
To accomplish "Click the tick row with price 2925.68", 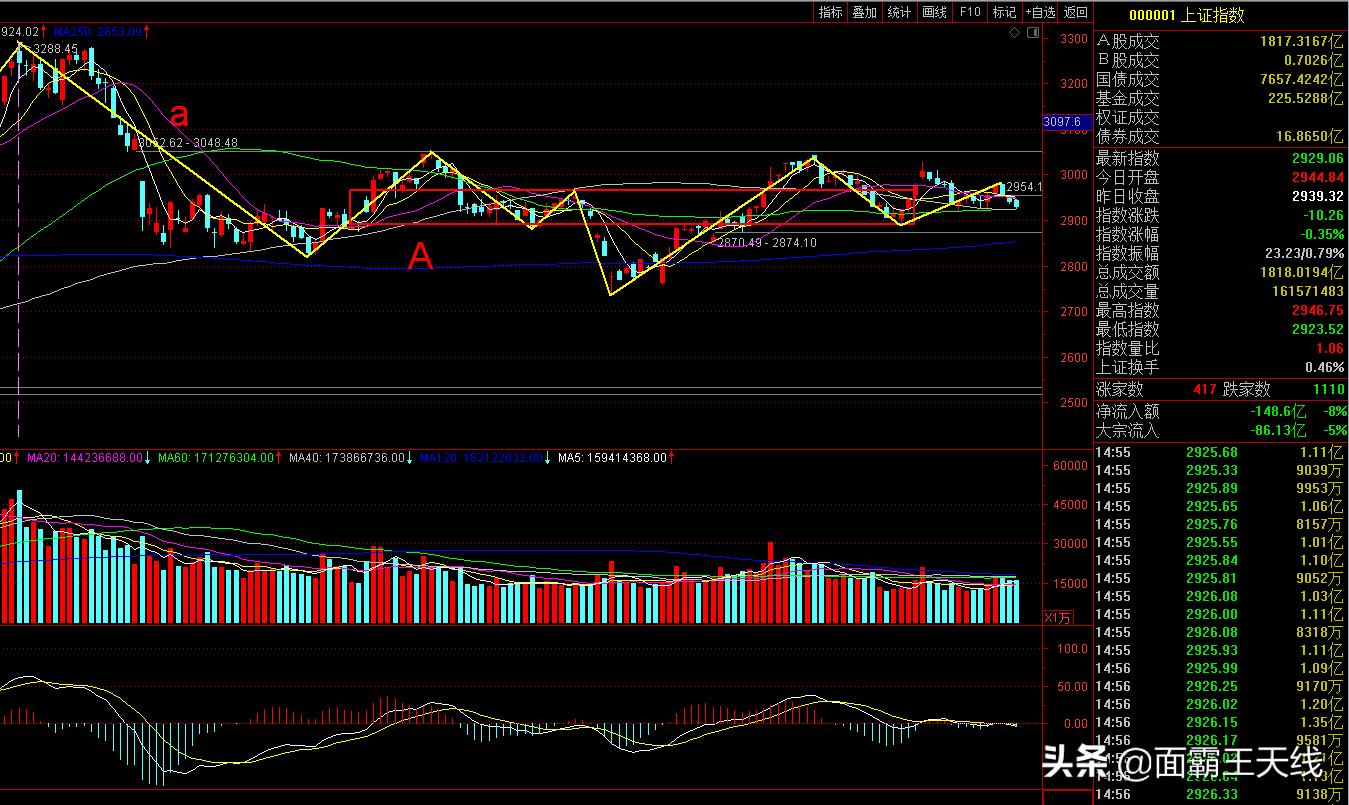I will pos(1220,453).
